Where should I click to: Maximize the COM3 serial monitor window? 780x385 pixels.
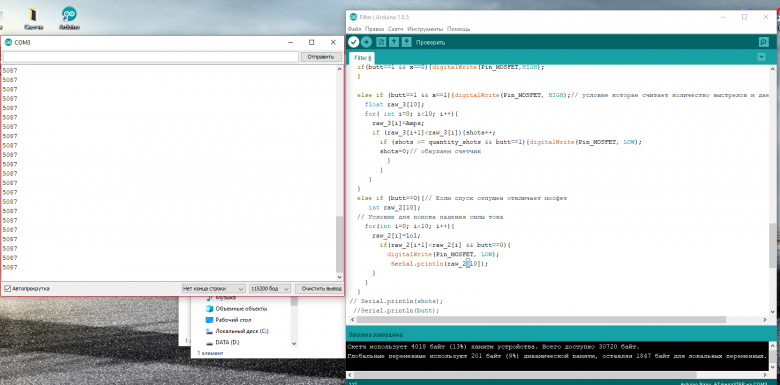pos(311,42)
